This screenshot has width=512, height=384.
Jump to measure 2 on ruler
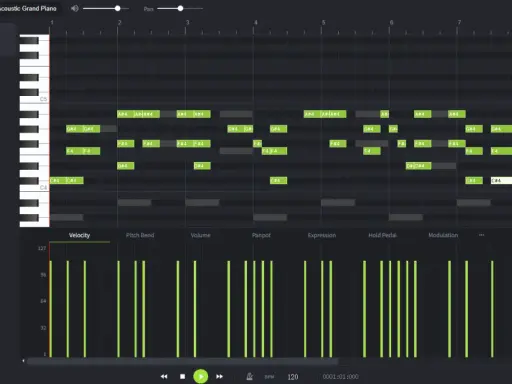(119, 23)
